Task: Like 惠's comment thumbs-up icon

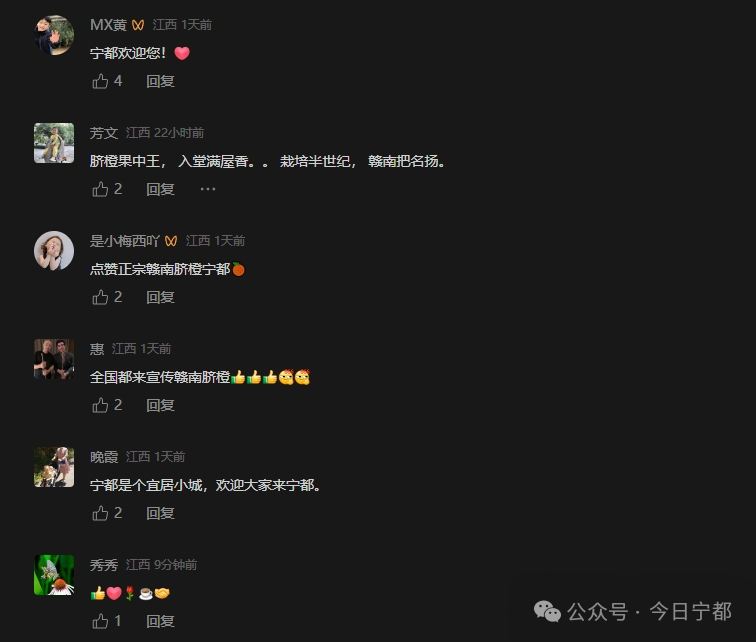Action: [100, 405]
